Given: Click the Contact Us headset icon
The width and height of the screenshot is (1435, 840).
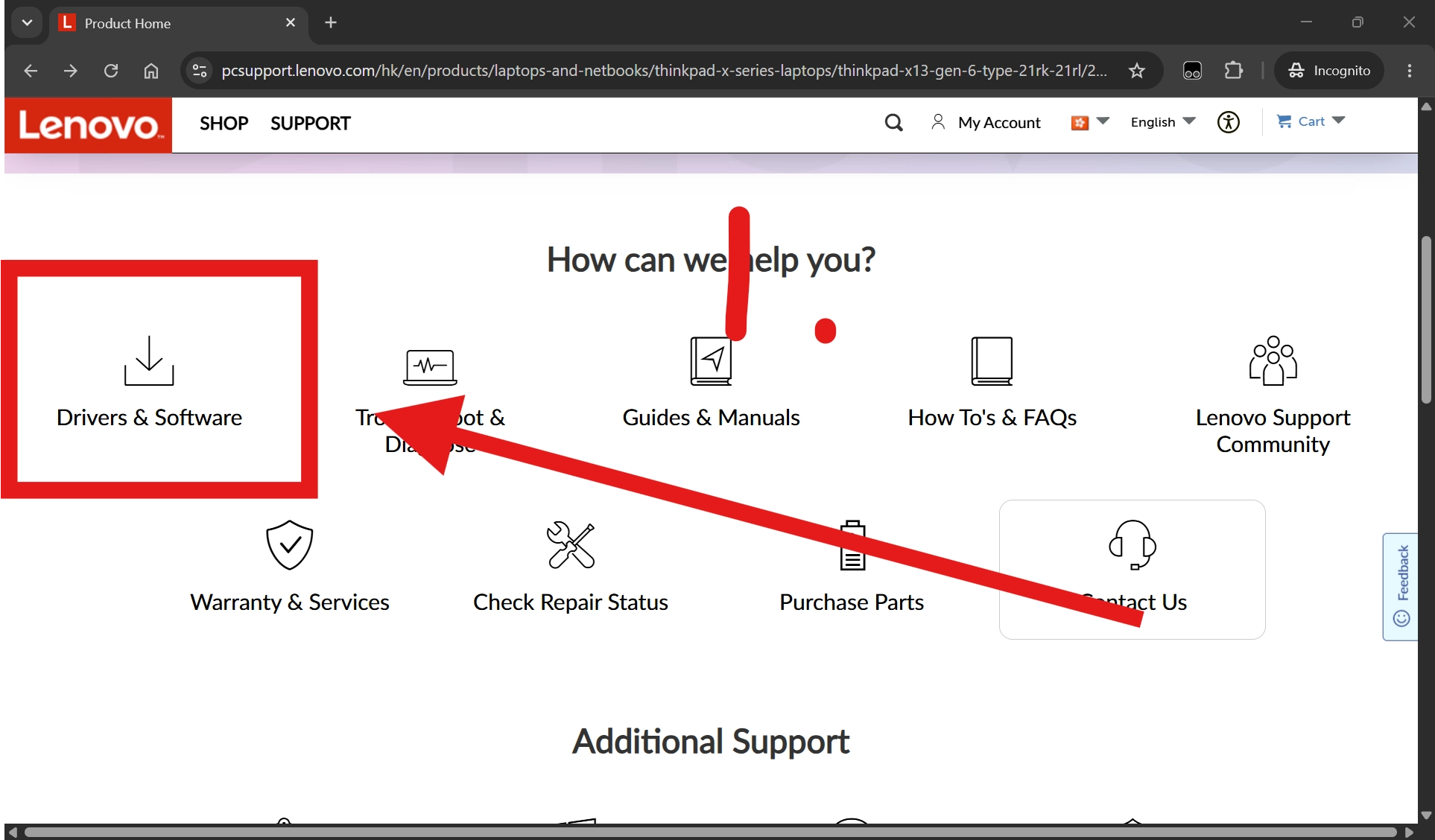Looking at the screenshot, I should 1133,545.
